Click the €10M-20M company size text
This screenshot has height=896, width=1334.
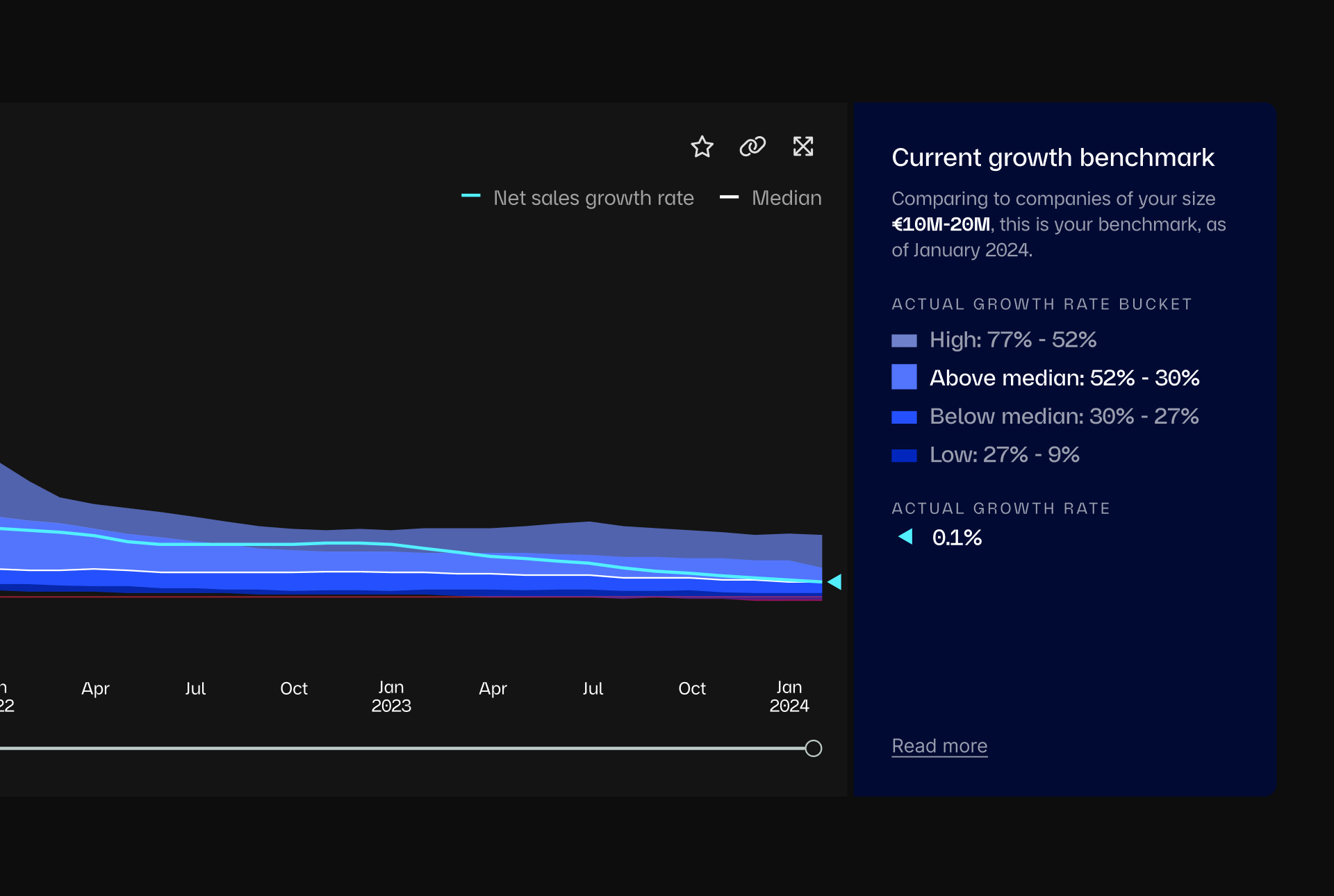[x=941, y=224]
